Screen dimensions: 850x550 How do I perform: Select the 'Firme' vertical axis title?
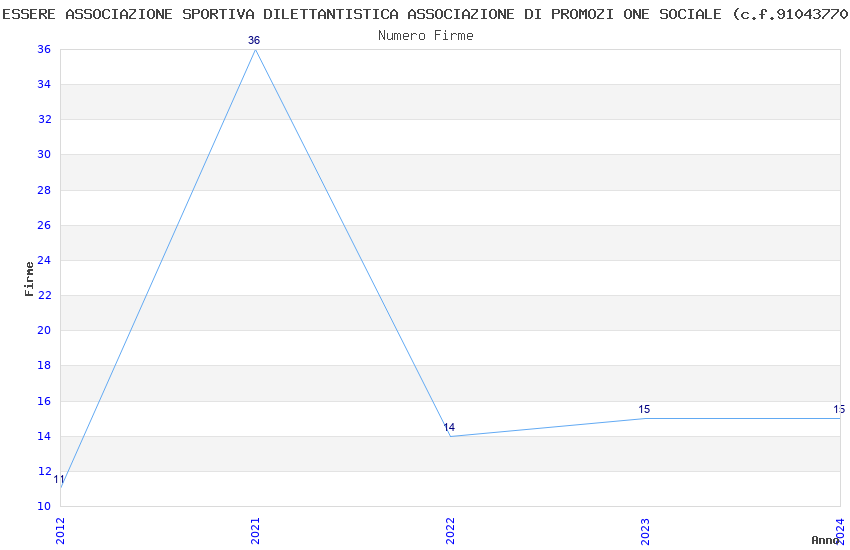coord(29,279)
